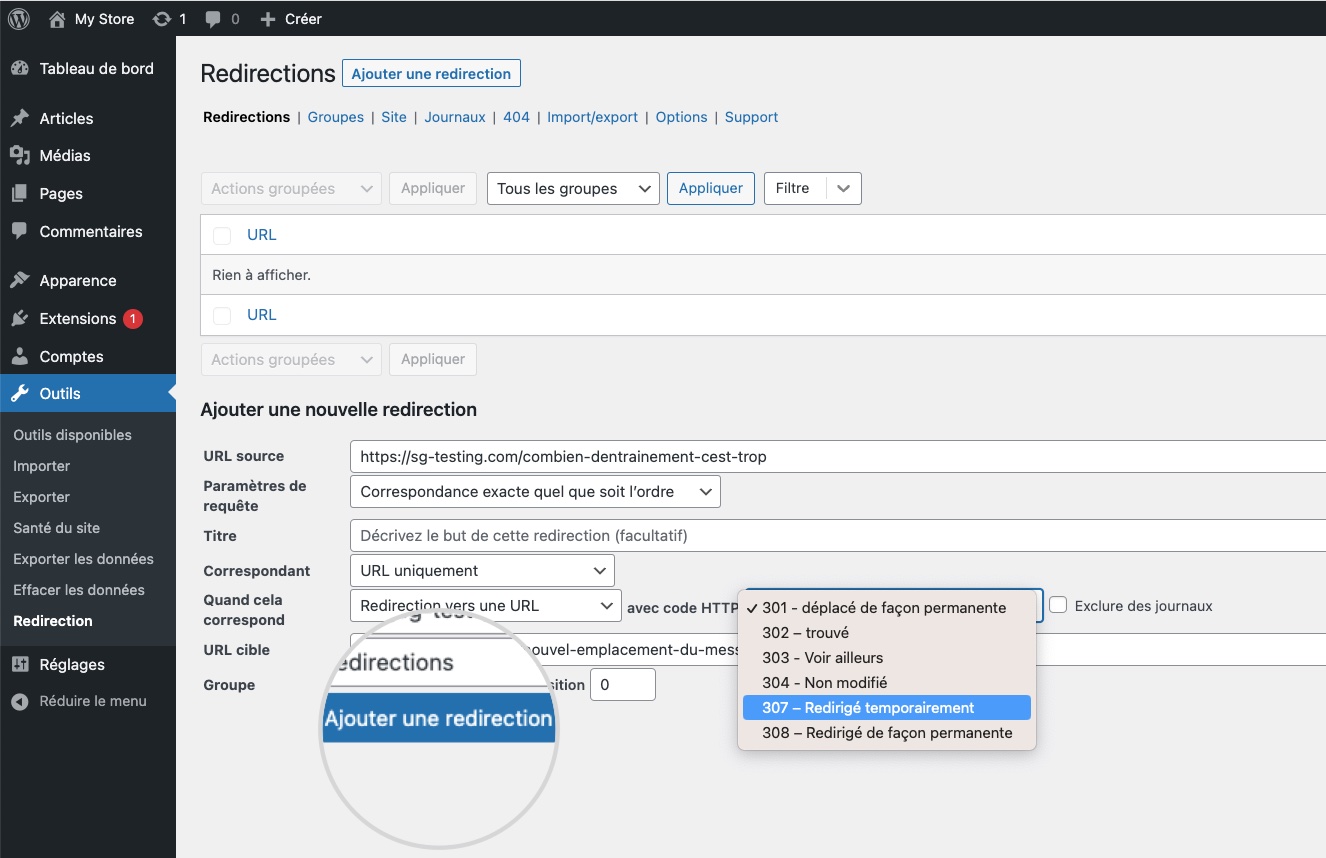Screen dimensions: 1326x858
Task: Click the Apparence brush icon
Action: tap(19, 281)
